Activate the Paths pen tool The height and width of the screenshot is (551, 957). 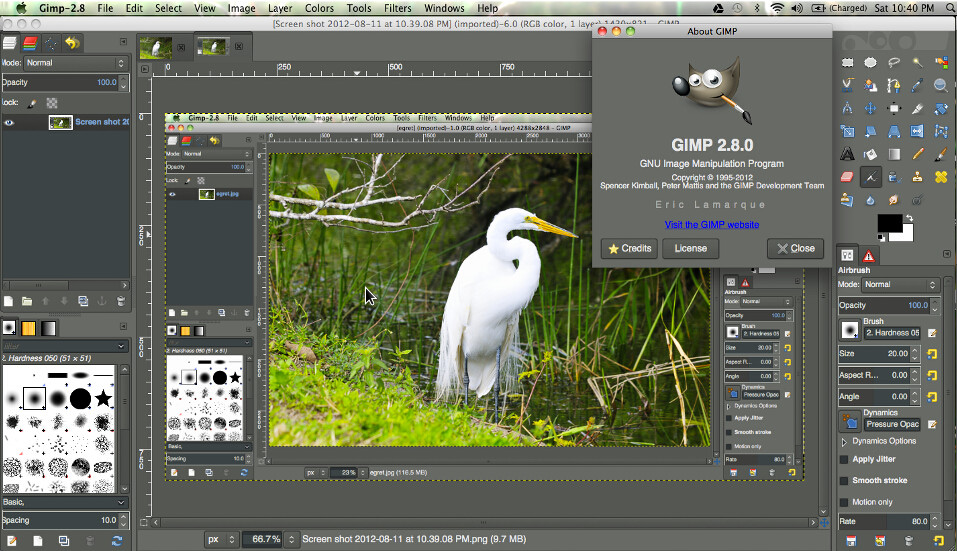pos(894,85)
